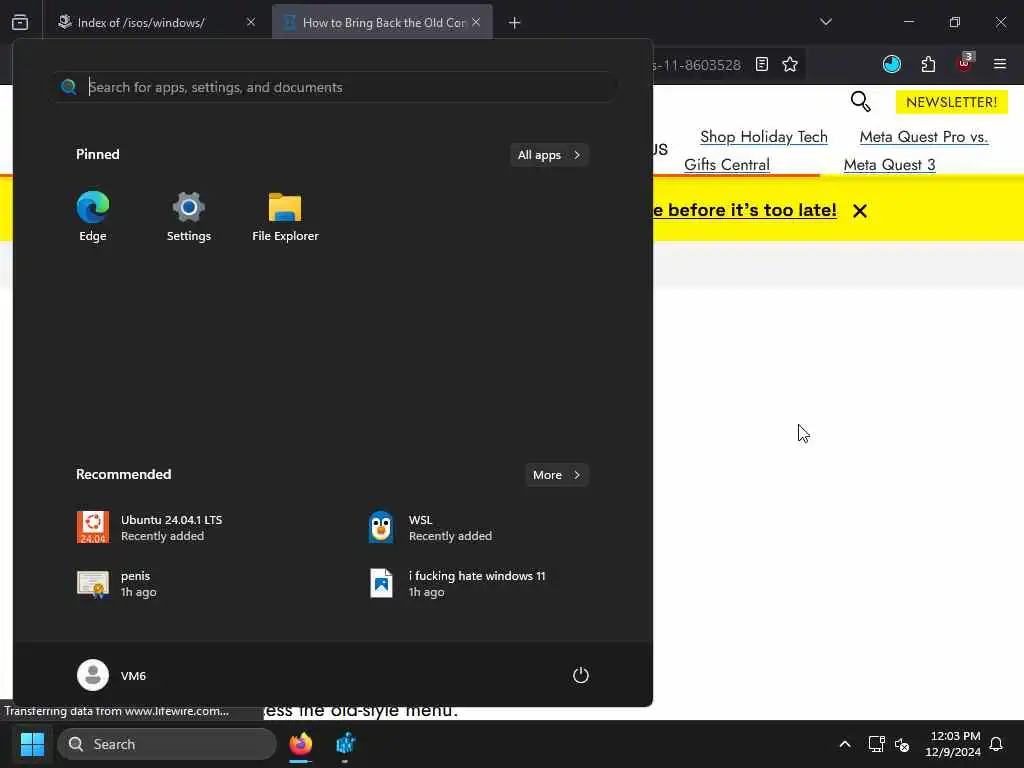This screenshot has width=1024, height=768.
Task: Open the Firefox hamburger application menu
Action: click(1000, 64)
